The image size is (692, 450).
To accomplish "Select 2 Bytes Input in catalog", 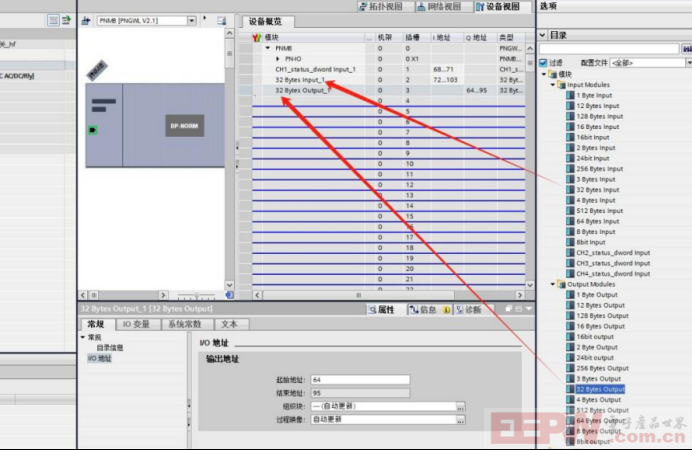I will point(596,148).
